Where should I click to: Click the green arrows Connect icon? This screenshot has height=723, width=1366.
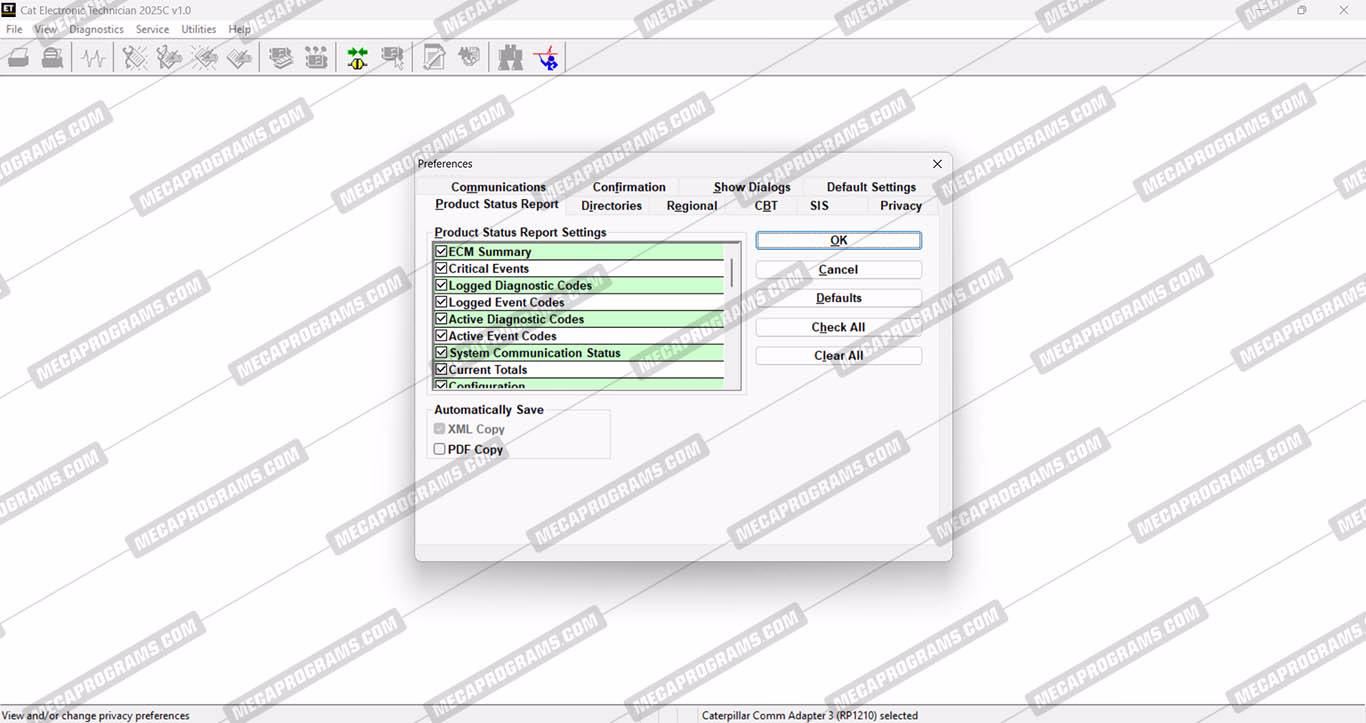pyautogui.click(x=357, y=58)
